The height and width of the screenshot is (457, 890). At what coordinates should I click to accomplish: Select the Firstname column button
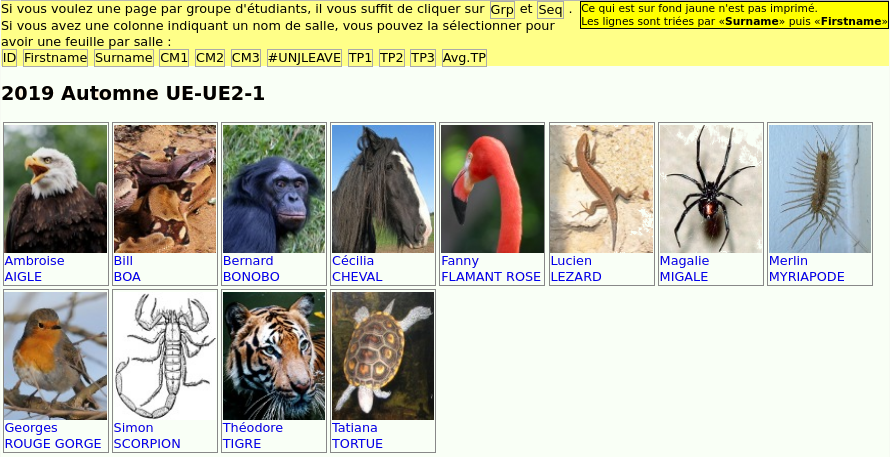[56, 58]
